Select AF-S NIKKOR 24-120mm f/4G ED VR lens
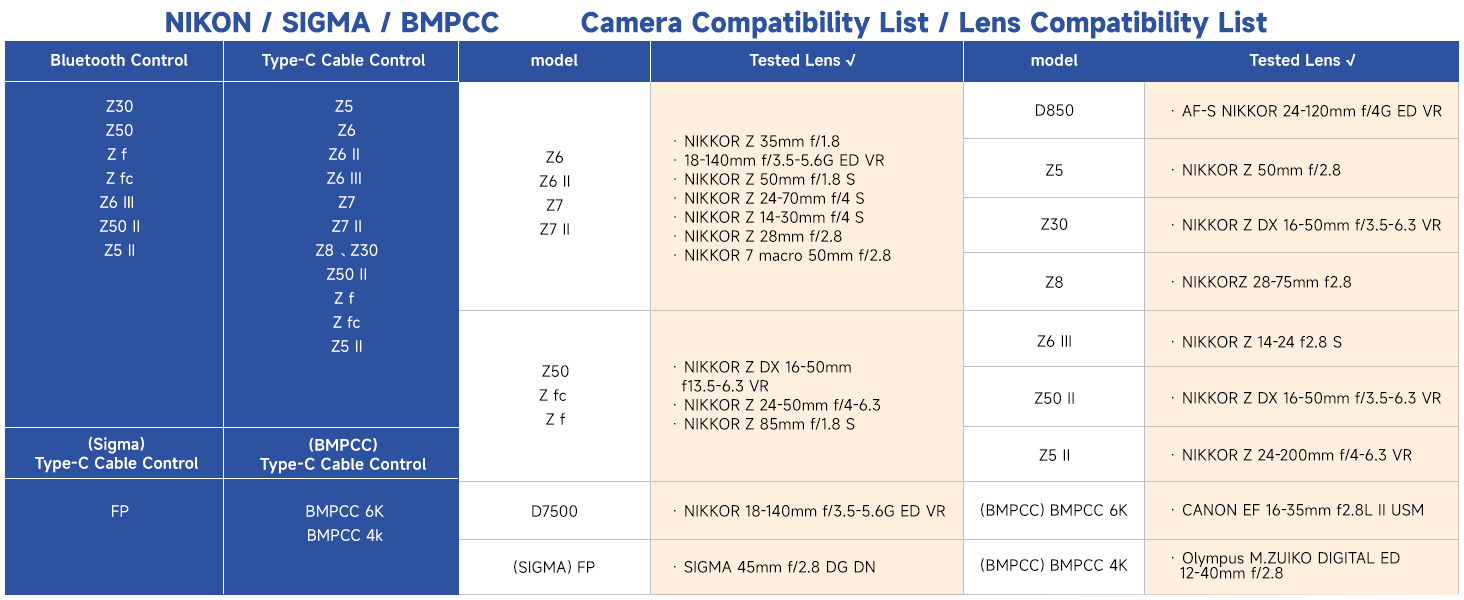This screenshot has height=600, width=1464. pyautogui.click(x=1311, y=111)
